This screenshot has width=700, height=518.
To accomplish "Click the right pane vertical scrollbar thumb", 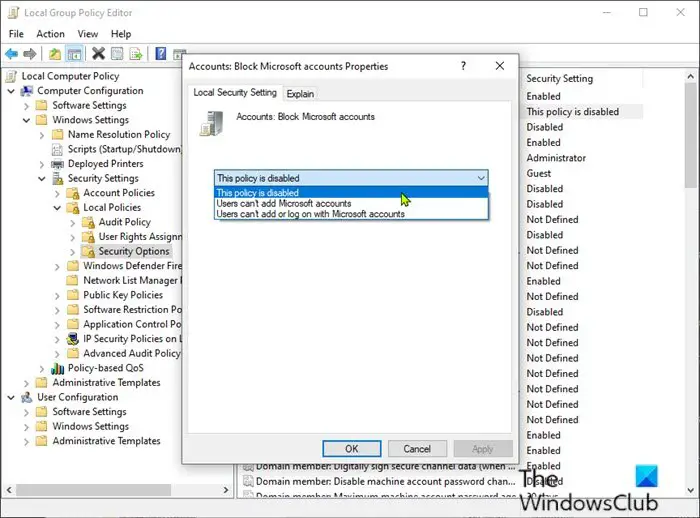I will (x=691, y=136).
